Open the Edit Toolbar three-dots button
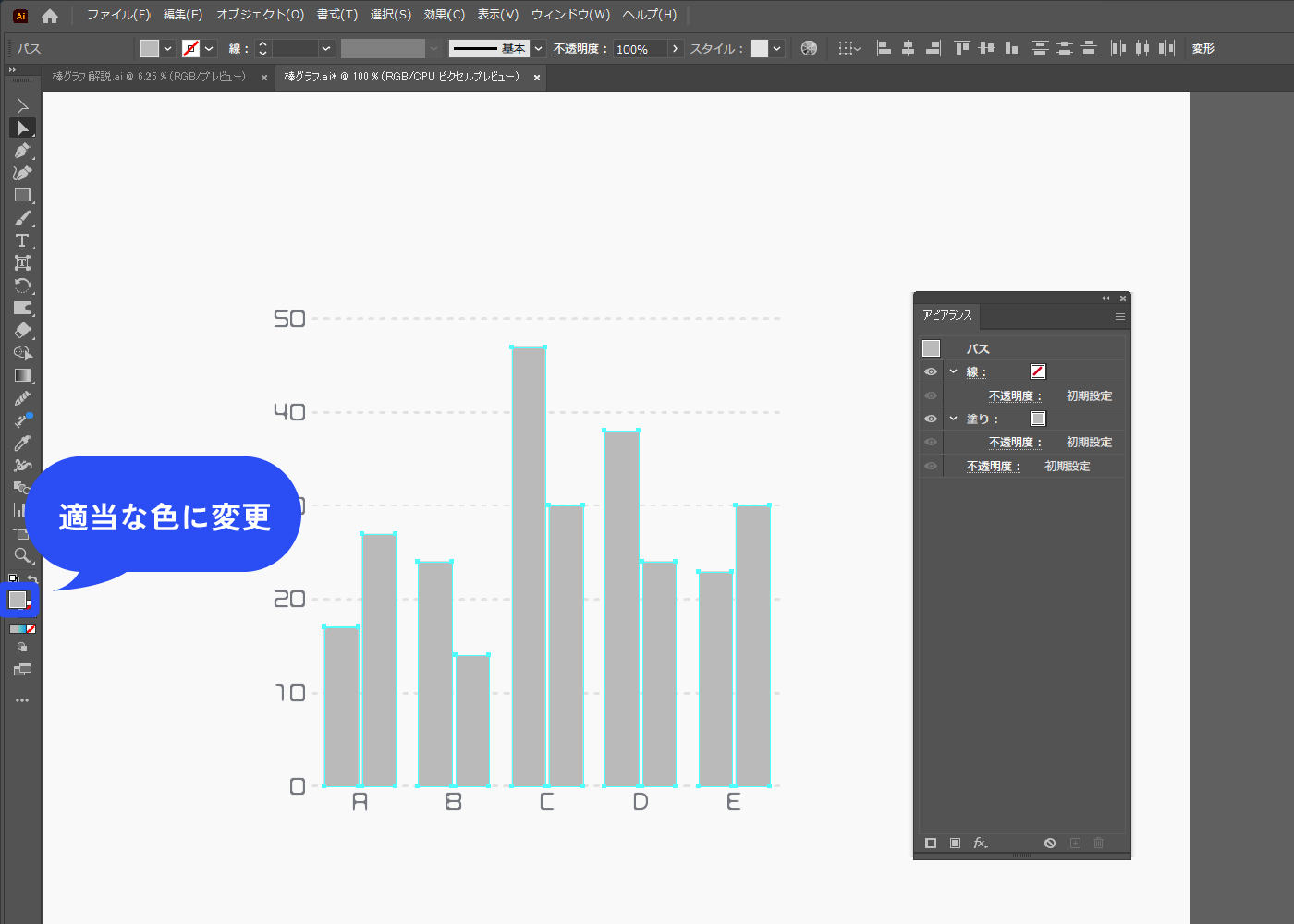This screenshot has height=924, width=1294. [22, 700]
